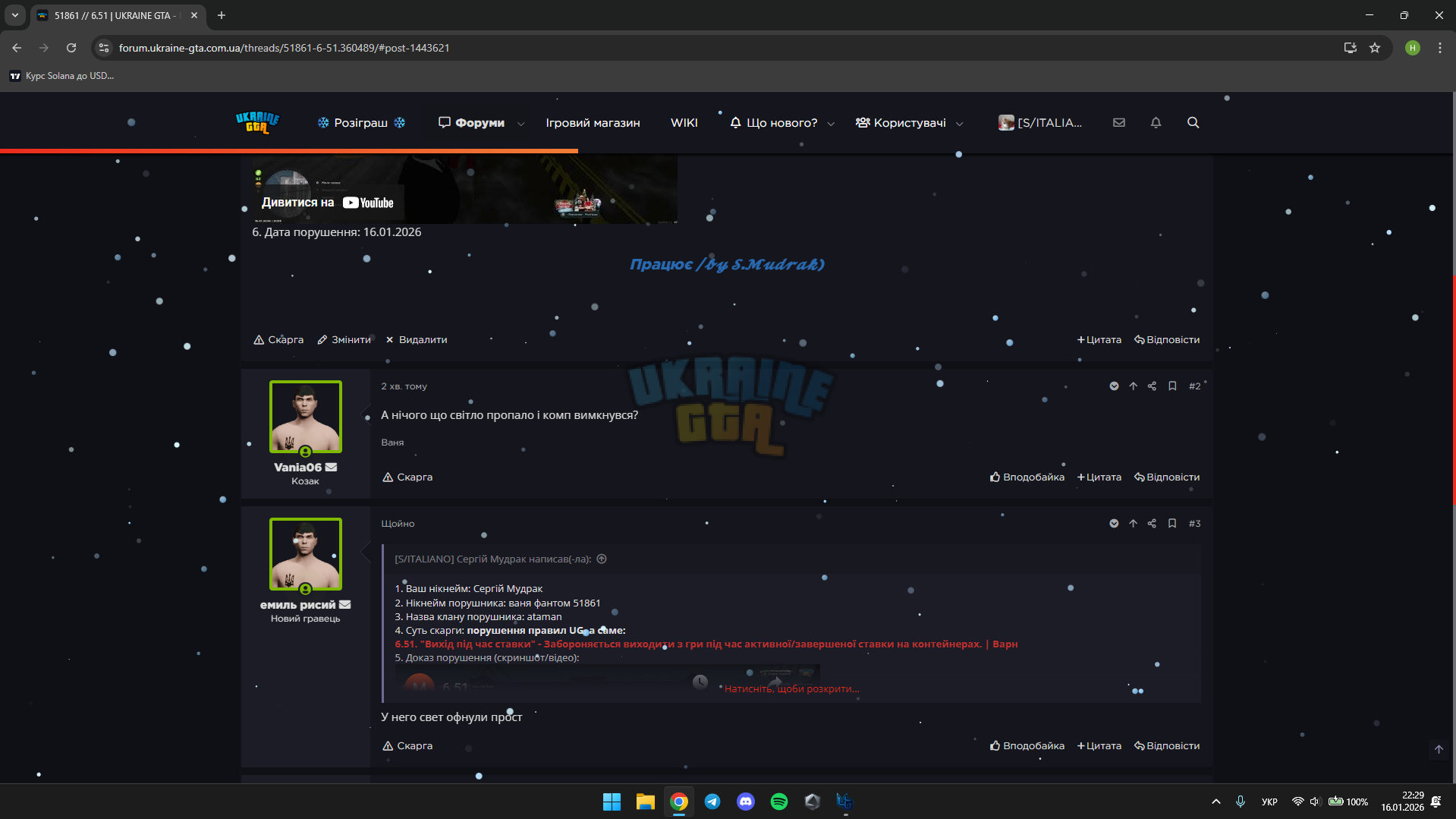
Task: Click the scroll-to-top arrow button
Action: [1439, 749]
